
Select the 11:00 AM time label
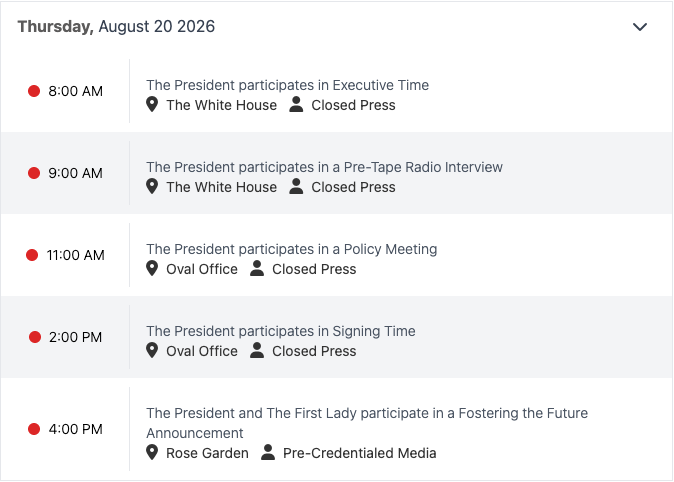click(x=76, y=255)
